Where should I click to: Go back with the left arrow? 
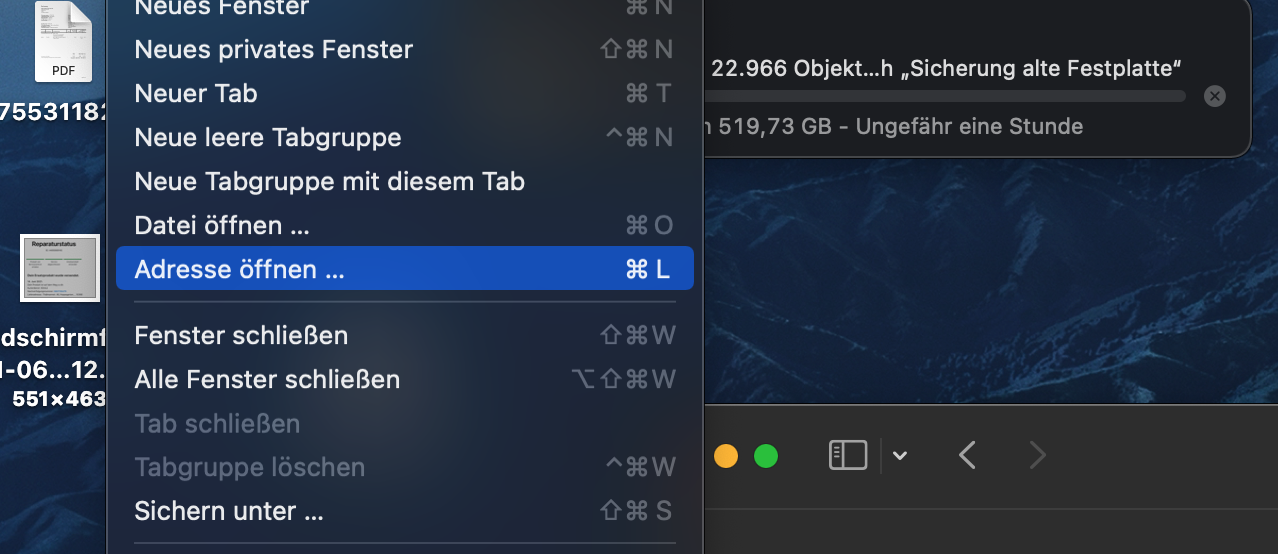pos(966,456)
